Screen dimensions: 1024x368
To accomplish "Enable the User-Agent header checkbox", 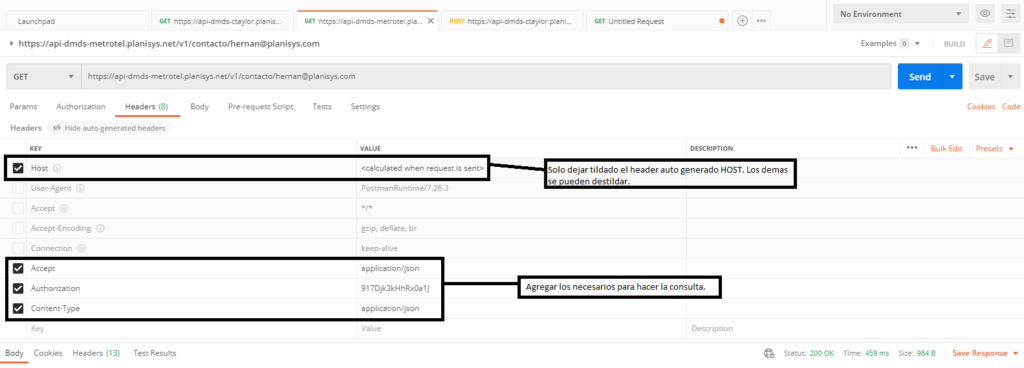I will (x=18, y=189).
